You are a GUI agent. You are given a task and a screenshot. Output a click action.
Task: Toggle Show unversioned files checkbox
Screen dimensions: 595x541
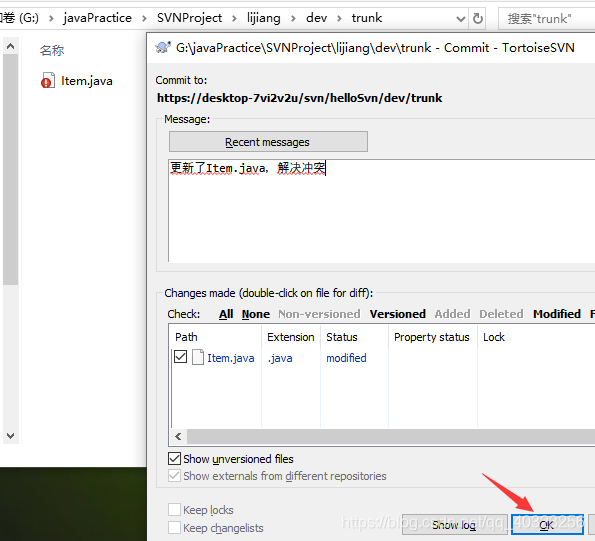tap(174, 459)
